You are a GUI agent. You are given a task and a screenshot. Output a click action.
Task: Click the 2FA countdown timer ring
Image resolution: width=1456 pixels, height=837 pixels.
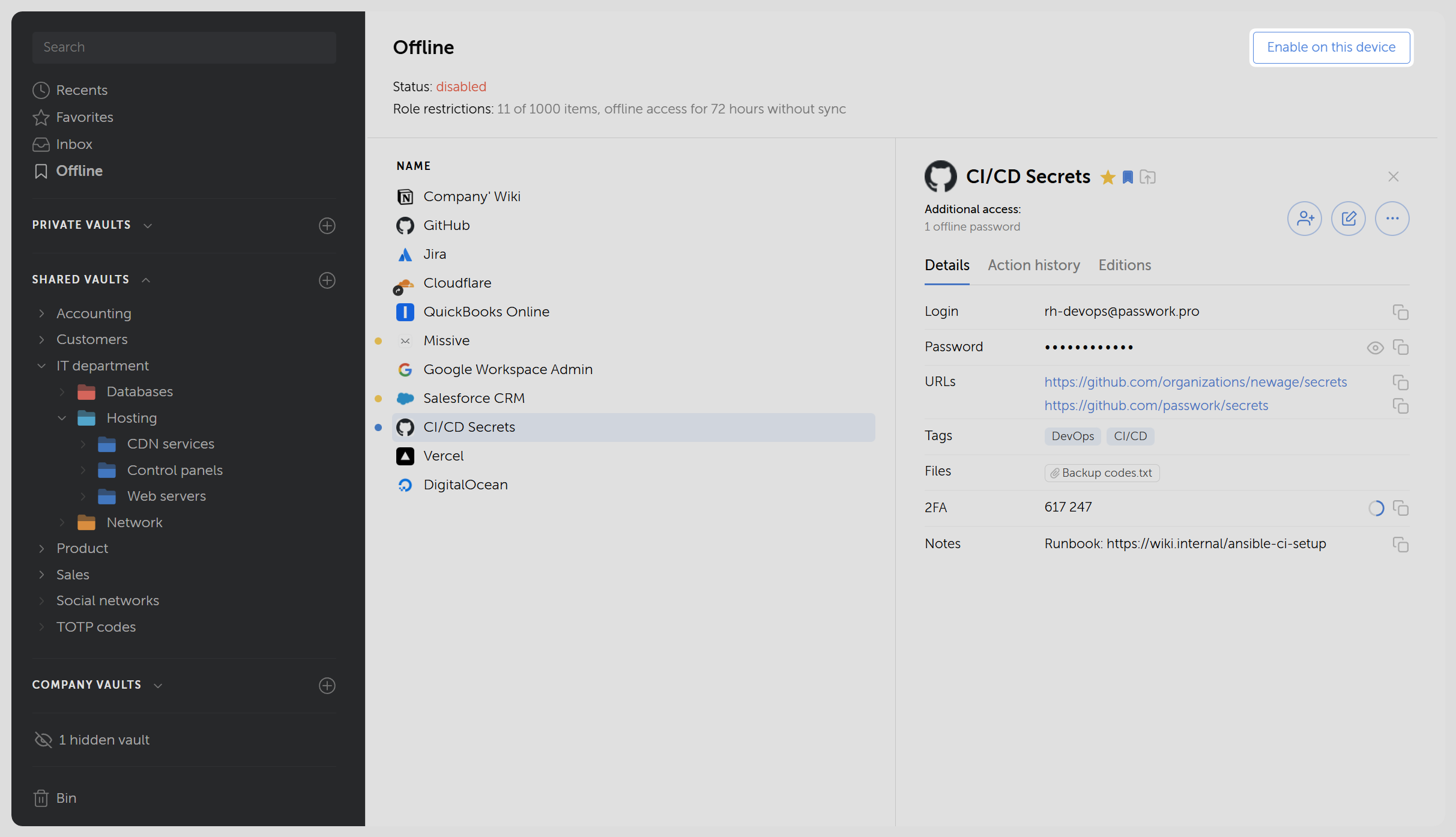[1376, 509]
